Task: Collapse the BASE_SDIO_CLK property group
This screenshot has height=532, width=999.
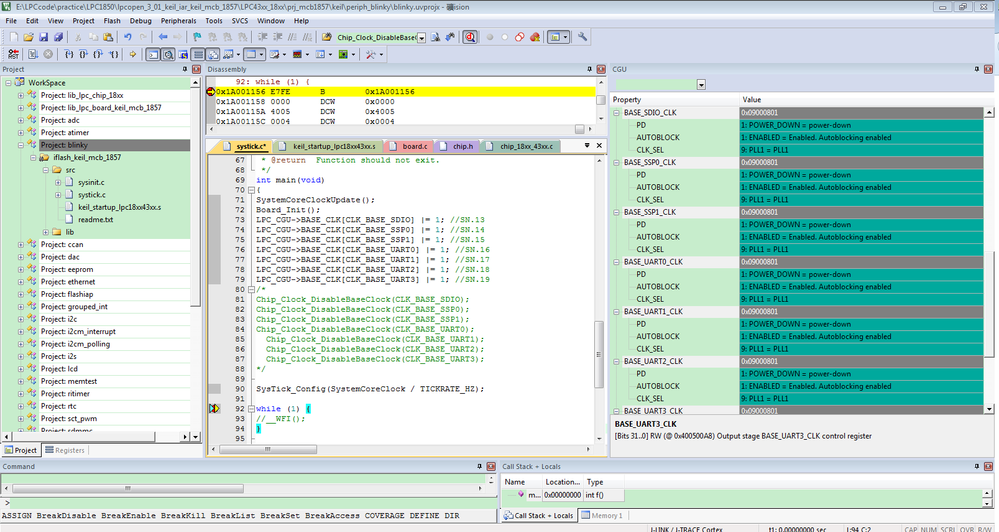Action: [617, 113]
